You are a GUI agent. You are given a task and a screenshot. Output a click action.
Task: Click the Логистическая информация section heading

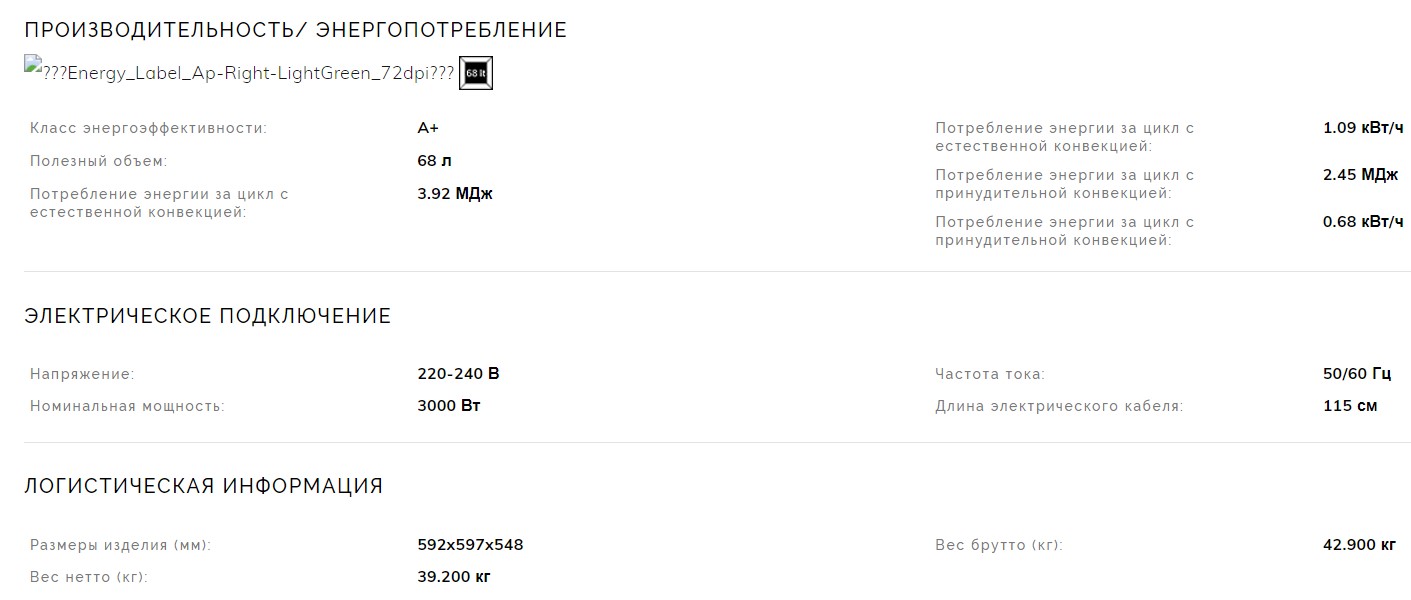(x=203, y=486)
